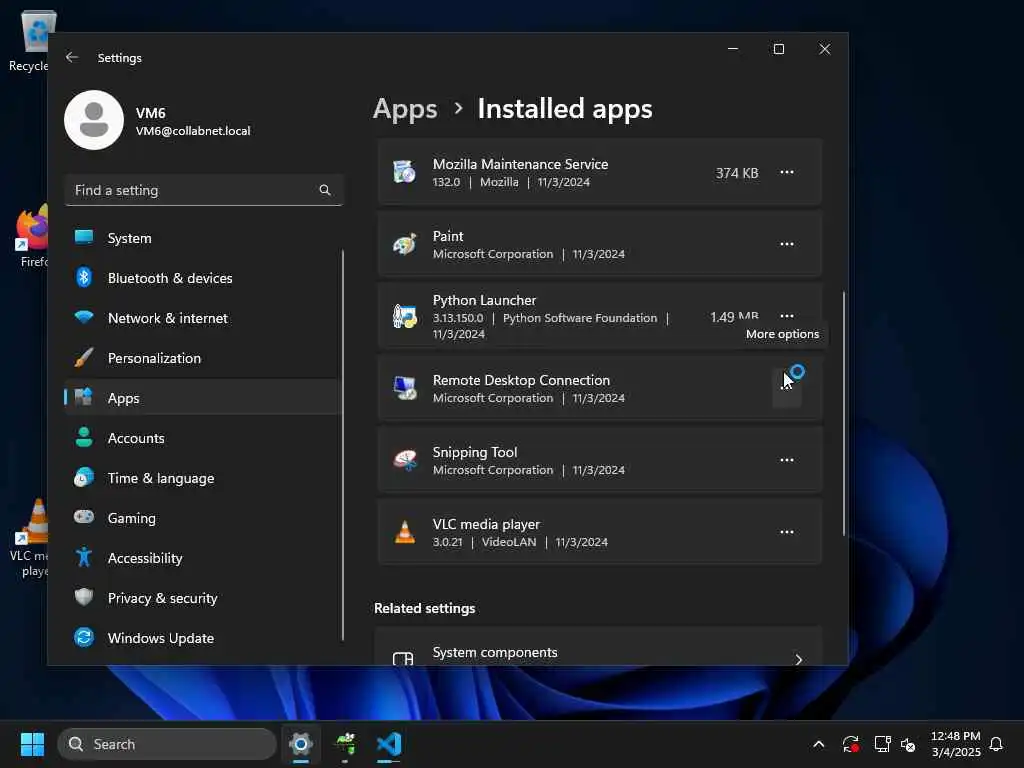
Task: Click the Remote Desktop Connection app icon
Action: pyautogui.click(x=405, y=388)
